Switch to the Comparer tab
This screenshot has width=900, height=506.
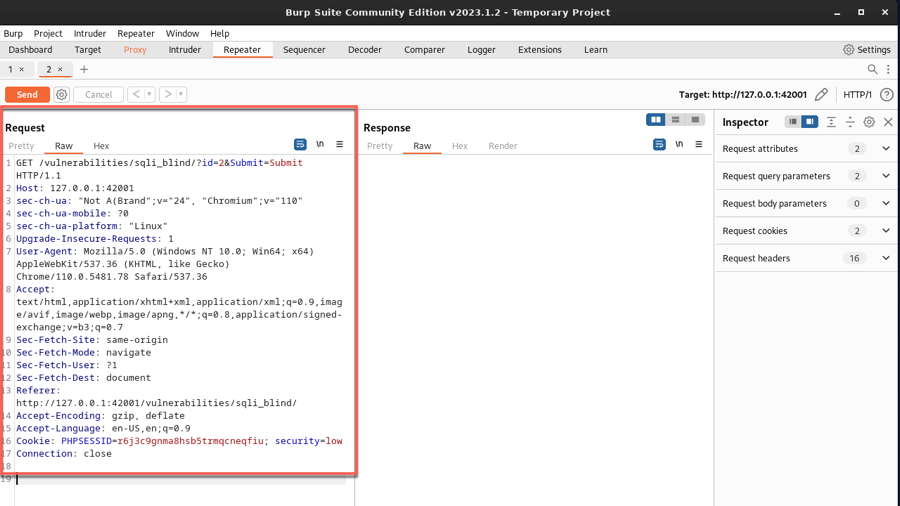click(x=424, y=50)
